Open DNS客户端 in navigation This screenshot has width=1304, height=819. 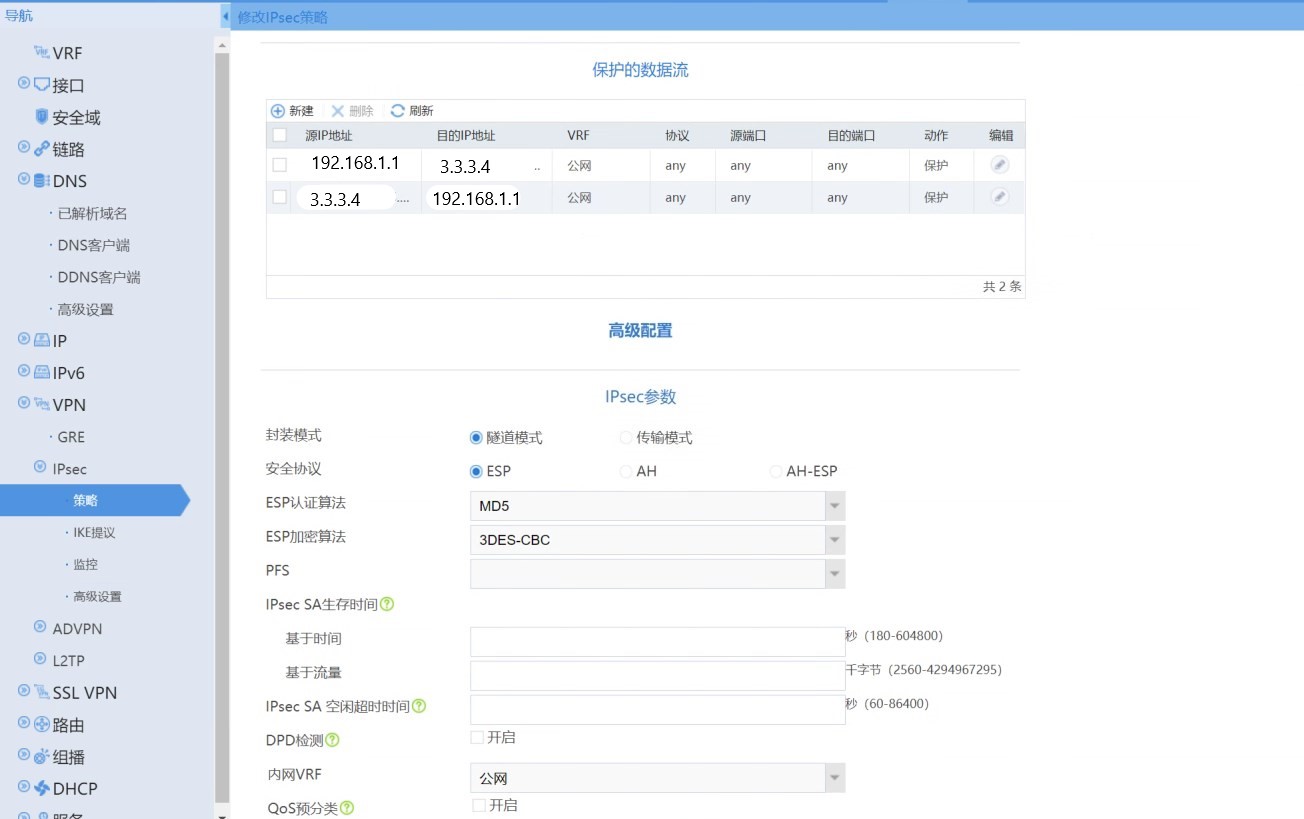pyautogui.click(x=94, y=245)
